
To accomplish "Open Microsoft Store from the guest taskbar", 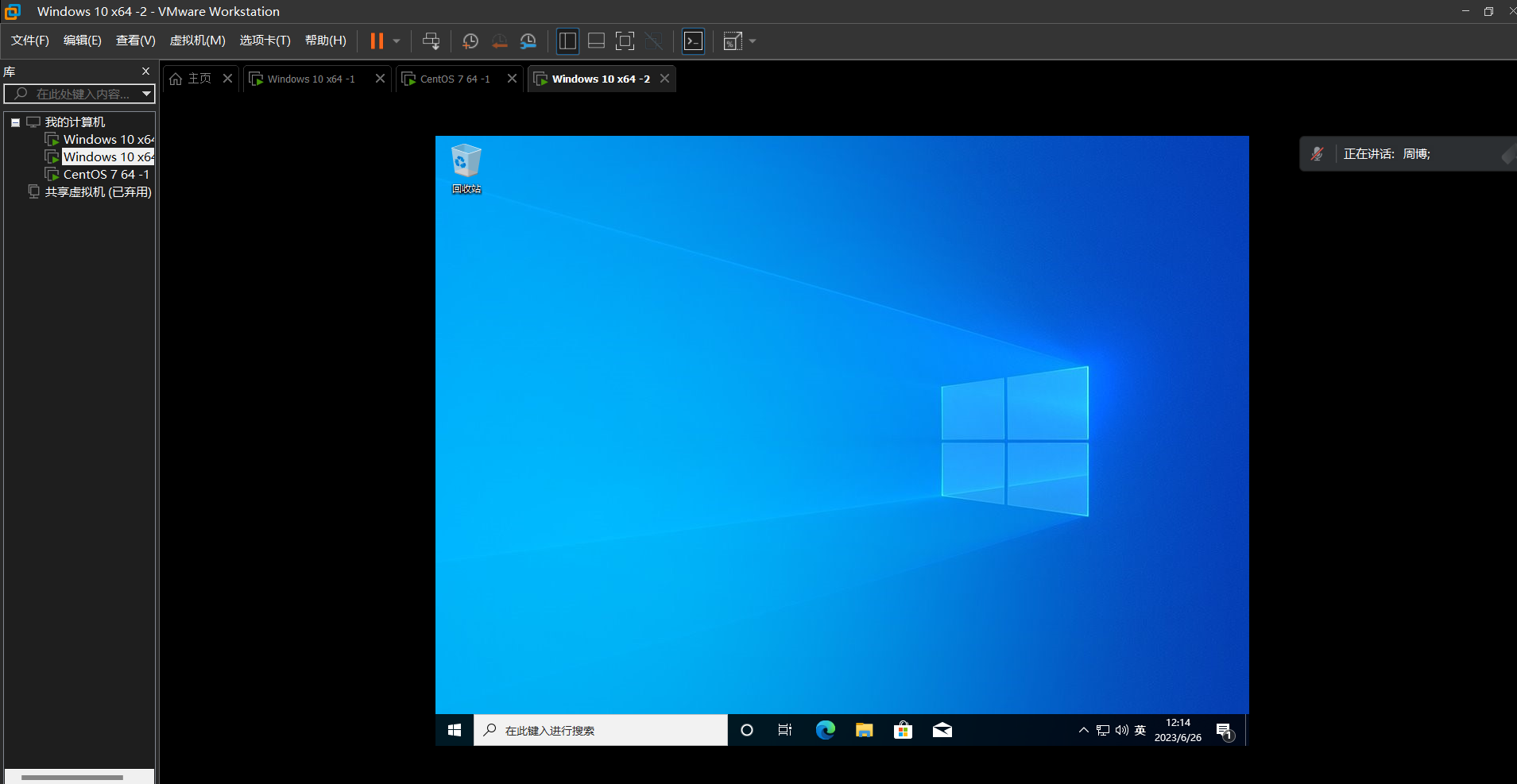I will tap(903, 730).
